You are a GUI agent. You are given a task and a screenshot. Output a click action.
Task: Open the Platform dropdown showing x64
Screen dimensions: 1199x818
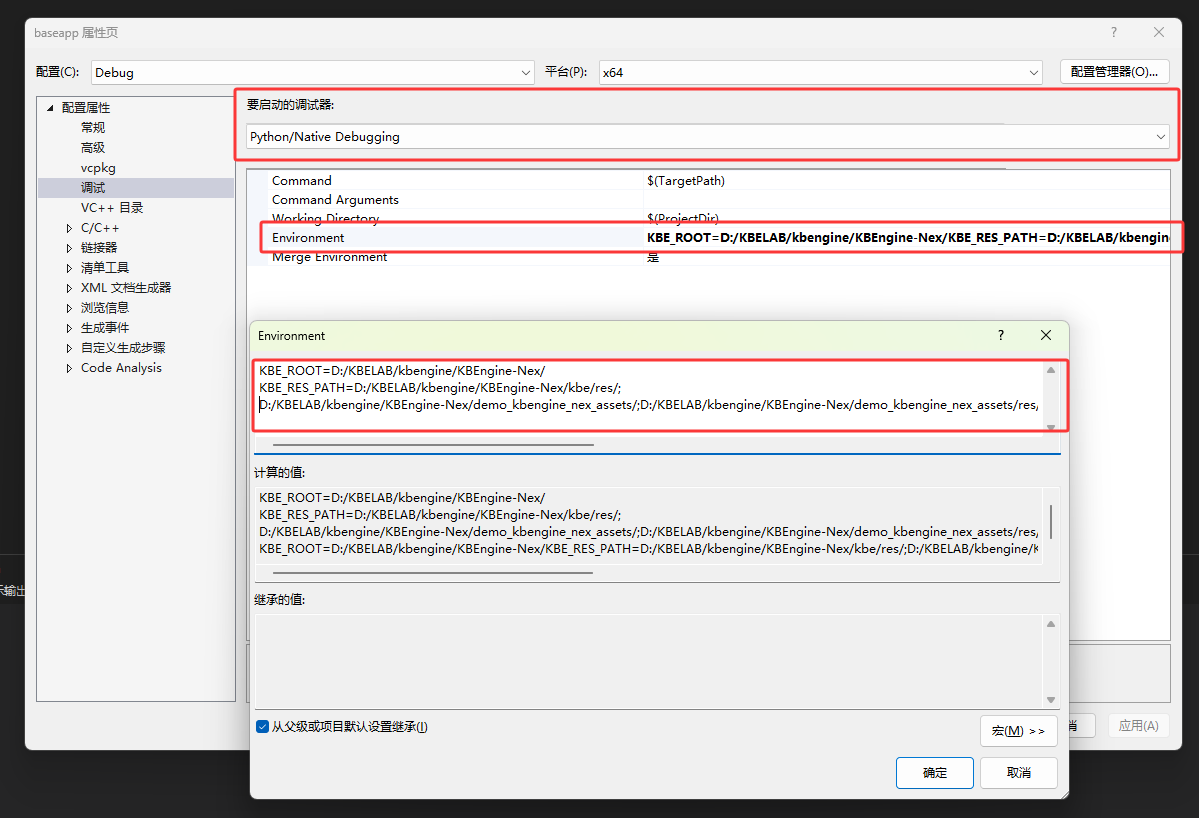coord(820,72)
